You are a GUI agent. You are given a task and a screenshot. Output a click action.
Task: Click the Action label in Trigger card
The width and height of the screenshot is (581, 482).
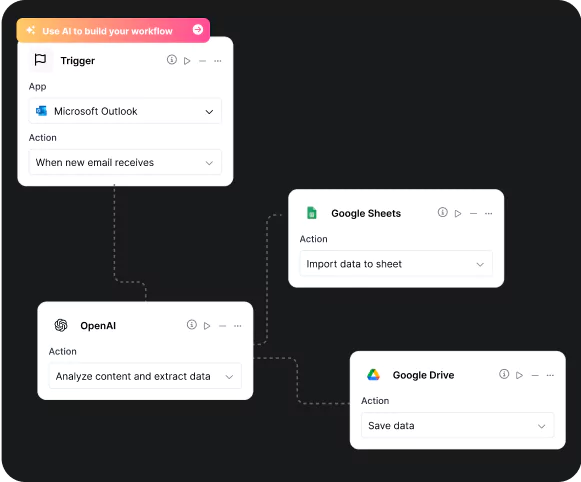coord(43,137)
